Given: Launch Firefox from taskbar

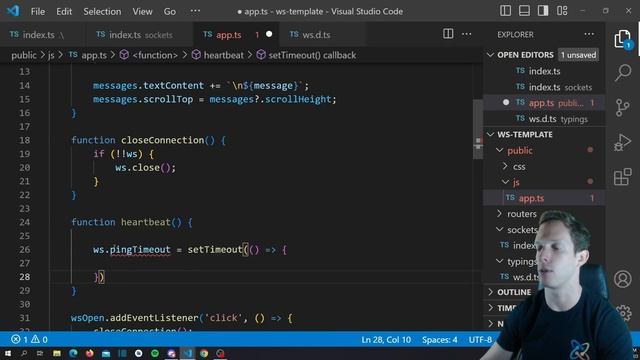Looking at the screenshot, I should pyautogui.click(x=89, y=353).
